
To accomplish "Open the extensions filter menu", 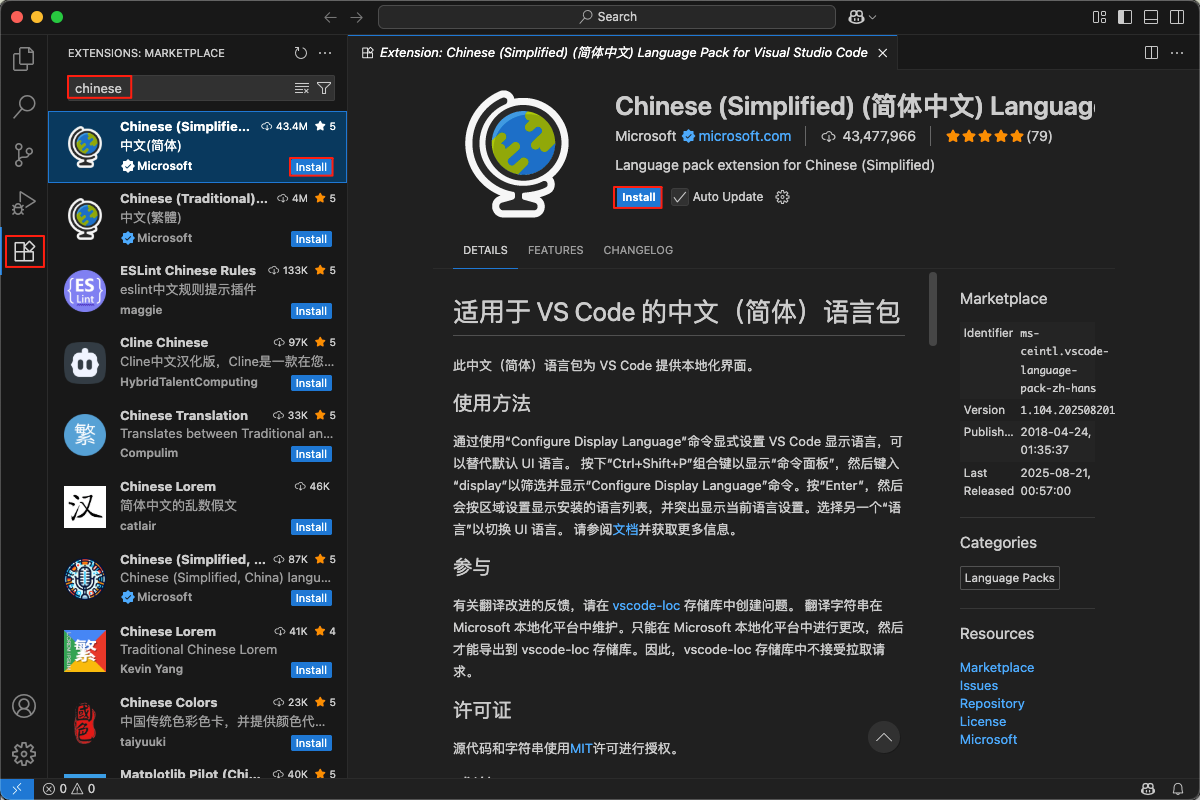I will (x=324, y=88).
